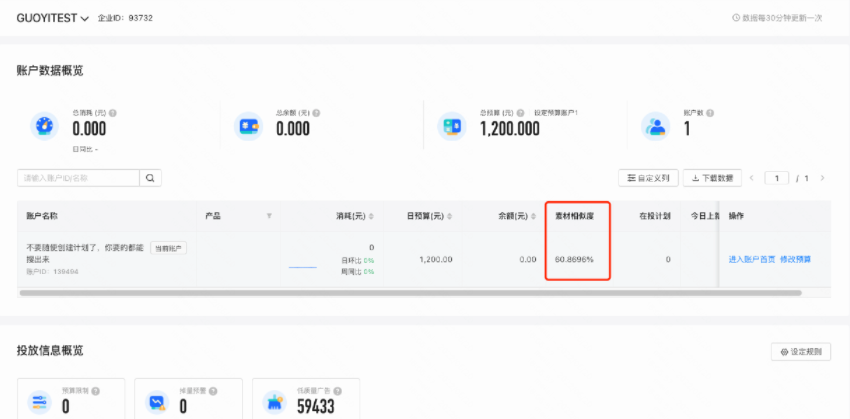The image size is (850, 419).
Task: Click the 60.8696% similarity value
Action: coord(574,259)
